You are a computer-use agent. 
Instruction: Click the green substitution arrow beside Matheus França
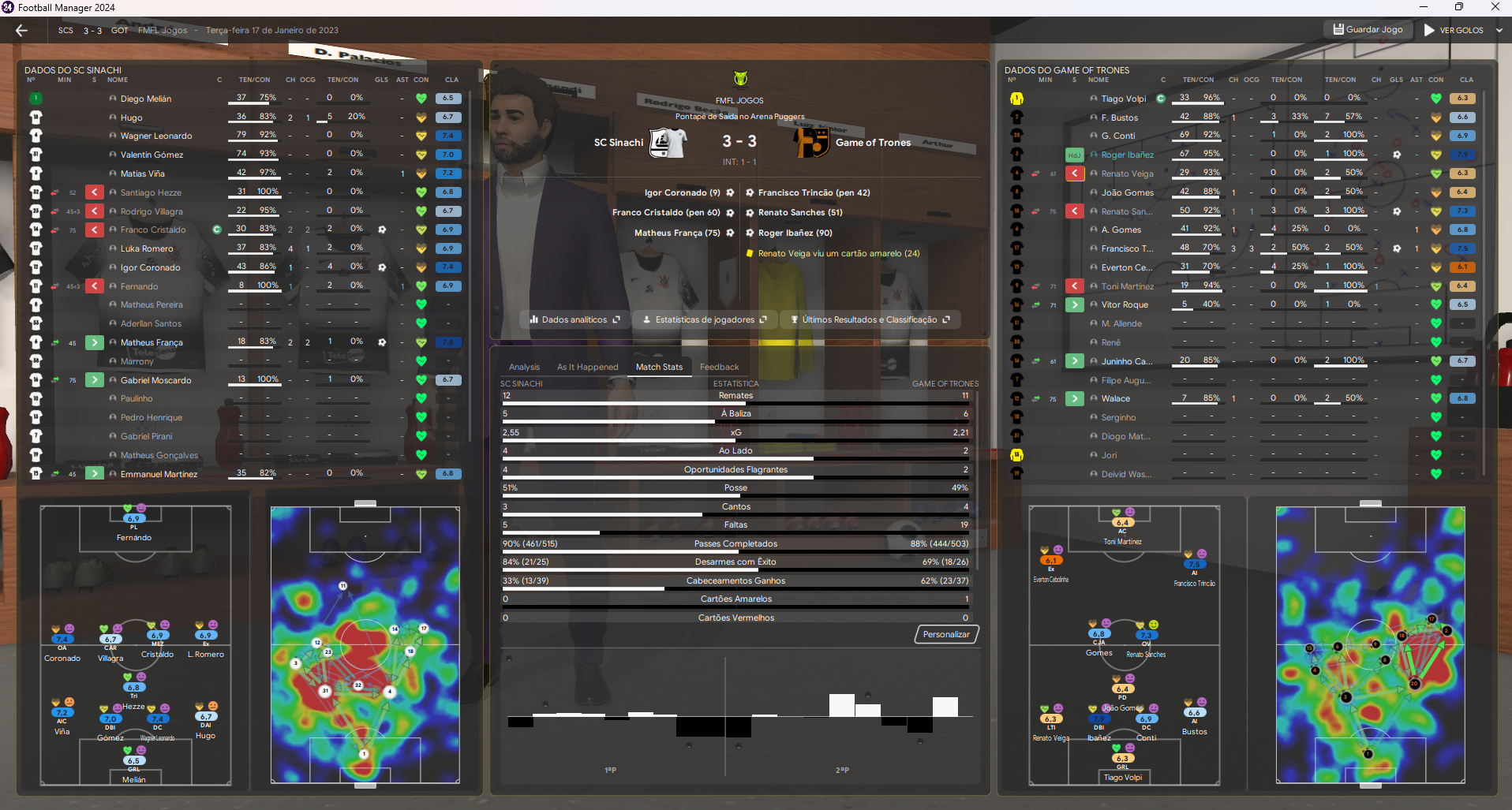tap(95, 343)
